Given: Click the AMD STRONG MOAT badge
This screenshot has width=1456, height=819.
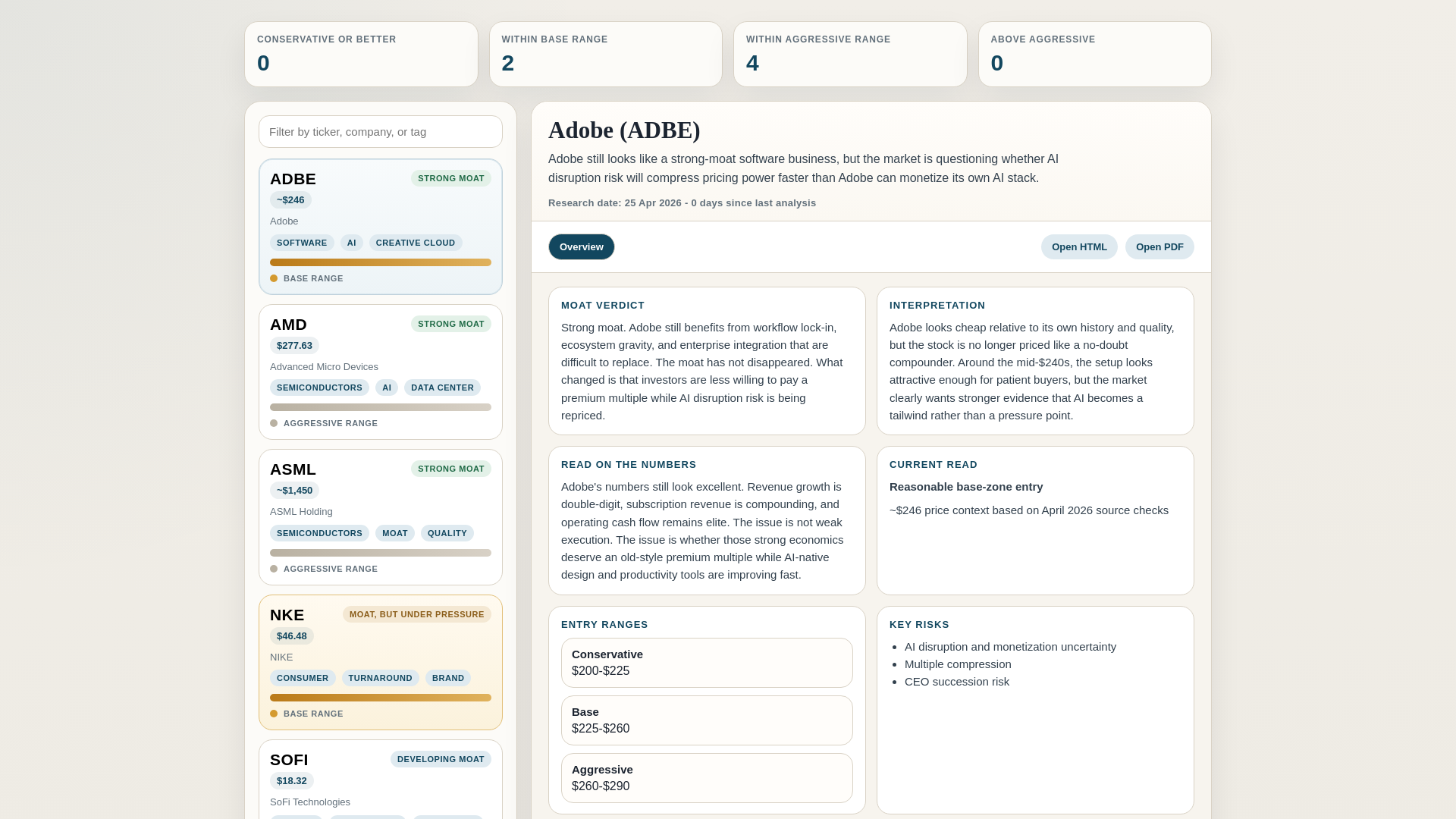Looking at the screenshot, I should pos(451,324).
